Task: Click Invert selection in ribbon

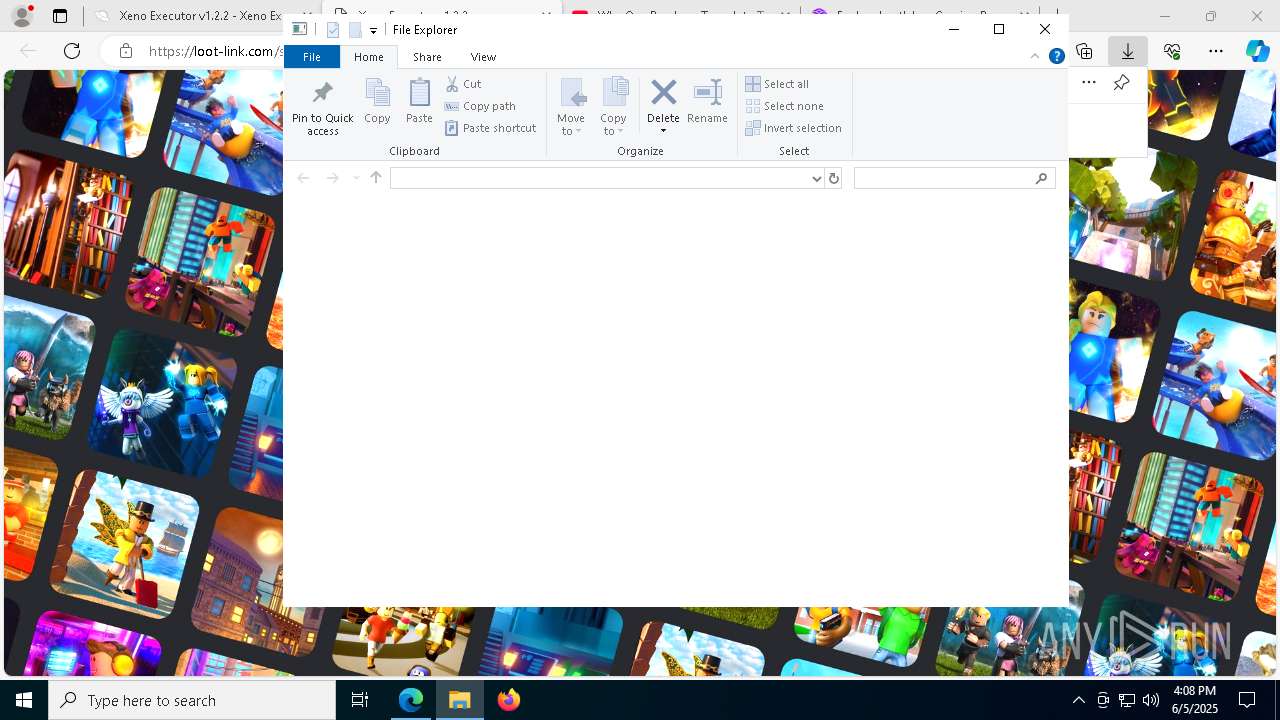Action: tap(794, 128)
